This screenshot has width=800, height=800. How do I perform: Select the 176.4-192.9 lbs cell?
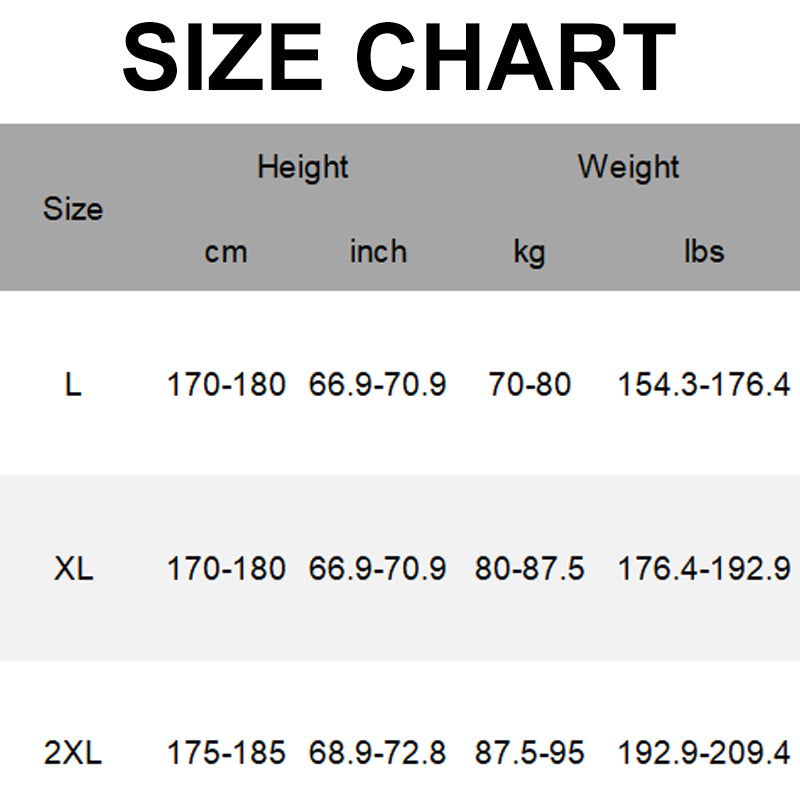[x=704, y=569]
